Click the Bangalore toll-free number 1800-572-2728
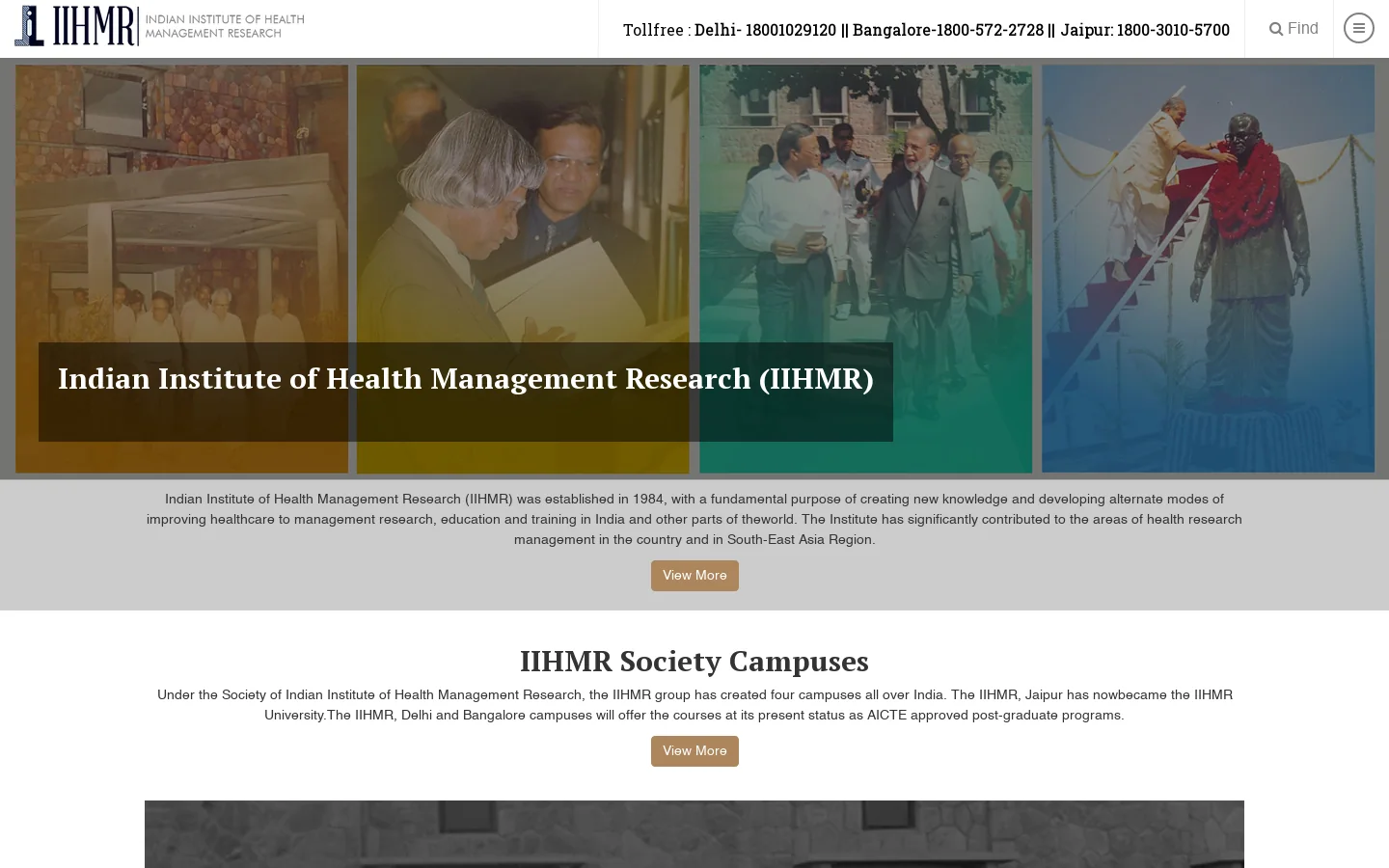The image size is (1389, 868). (990, 30)
